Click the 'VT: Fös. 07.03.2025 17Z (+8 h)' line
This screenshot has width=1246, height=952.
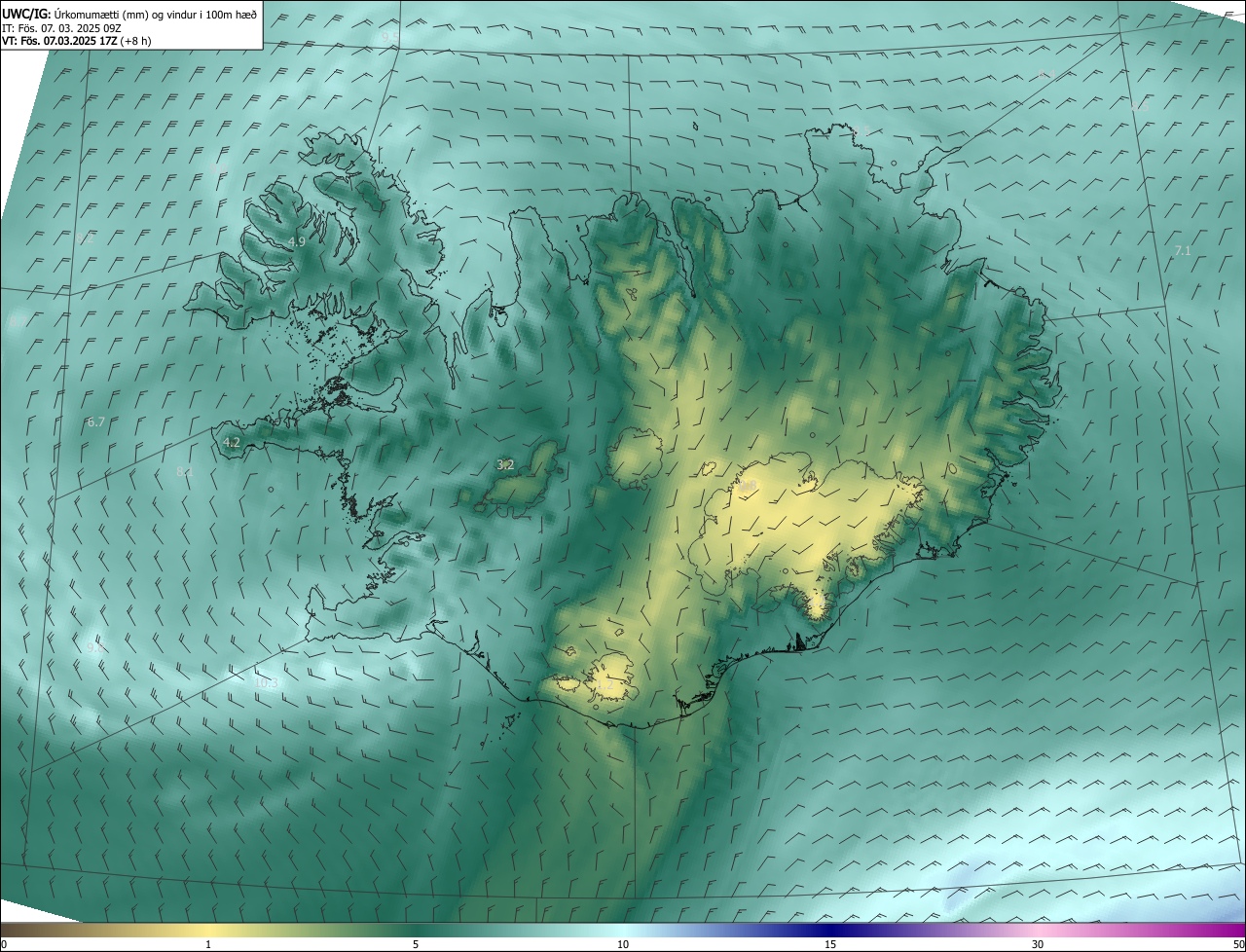[77, 41]
